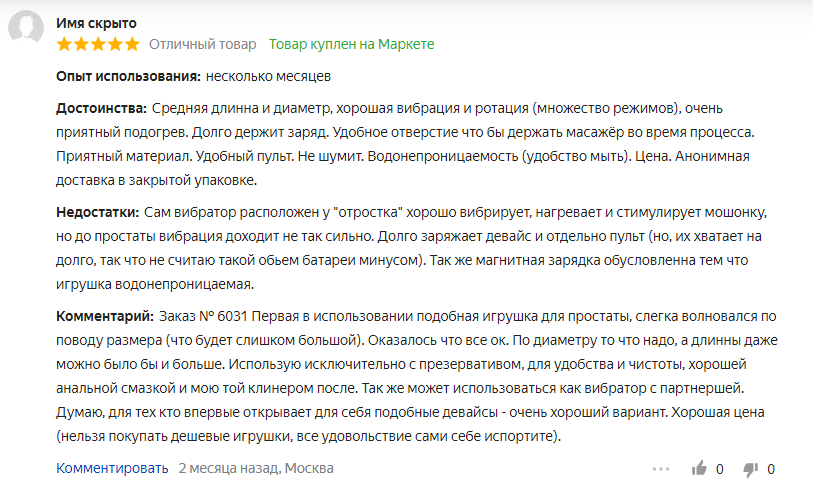This screenshot has height=493, width=813.
Task: Click the "Отличный товар" rating text
Action: (203, 45)
